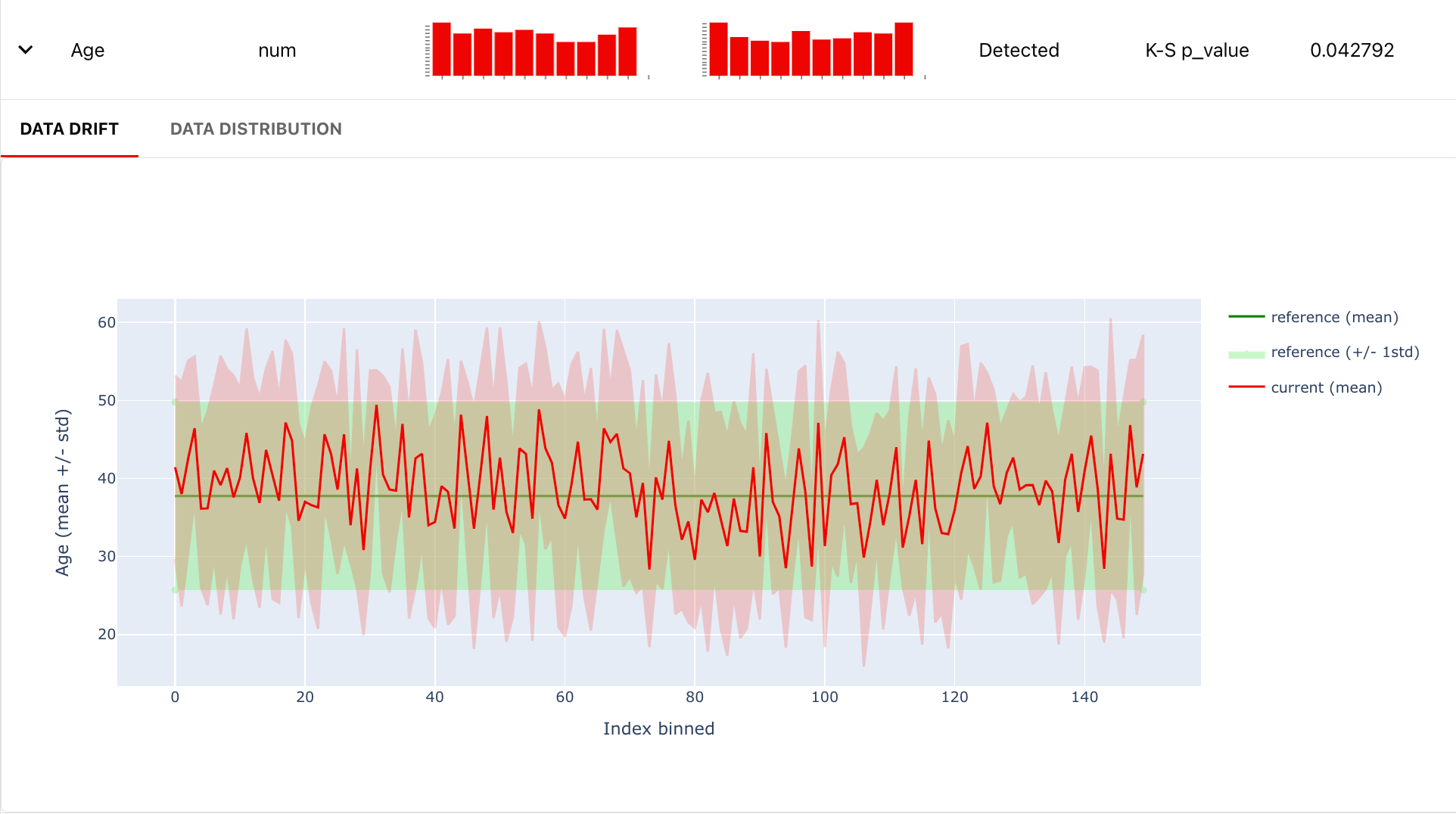This screenshot has width=1456, height=814.
Task: Switch to the DATA DRIFT tab
Action: tap(70, 129)
